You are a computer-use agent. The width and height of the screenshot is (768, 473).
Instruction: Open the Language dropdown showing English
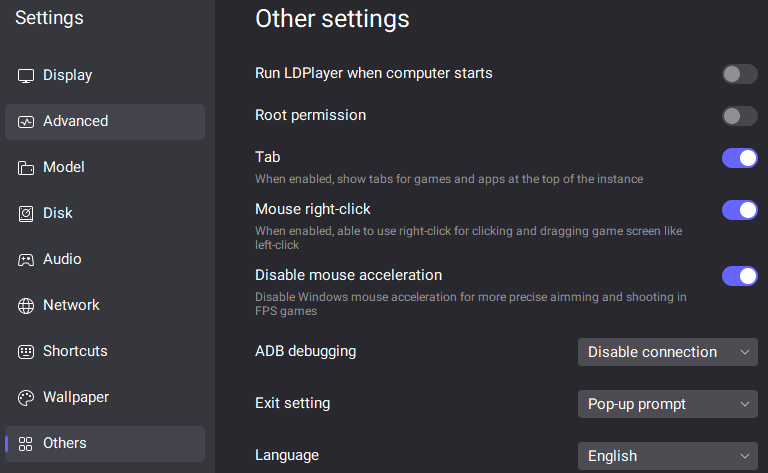(668, 456)
